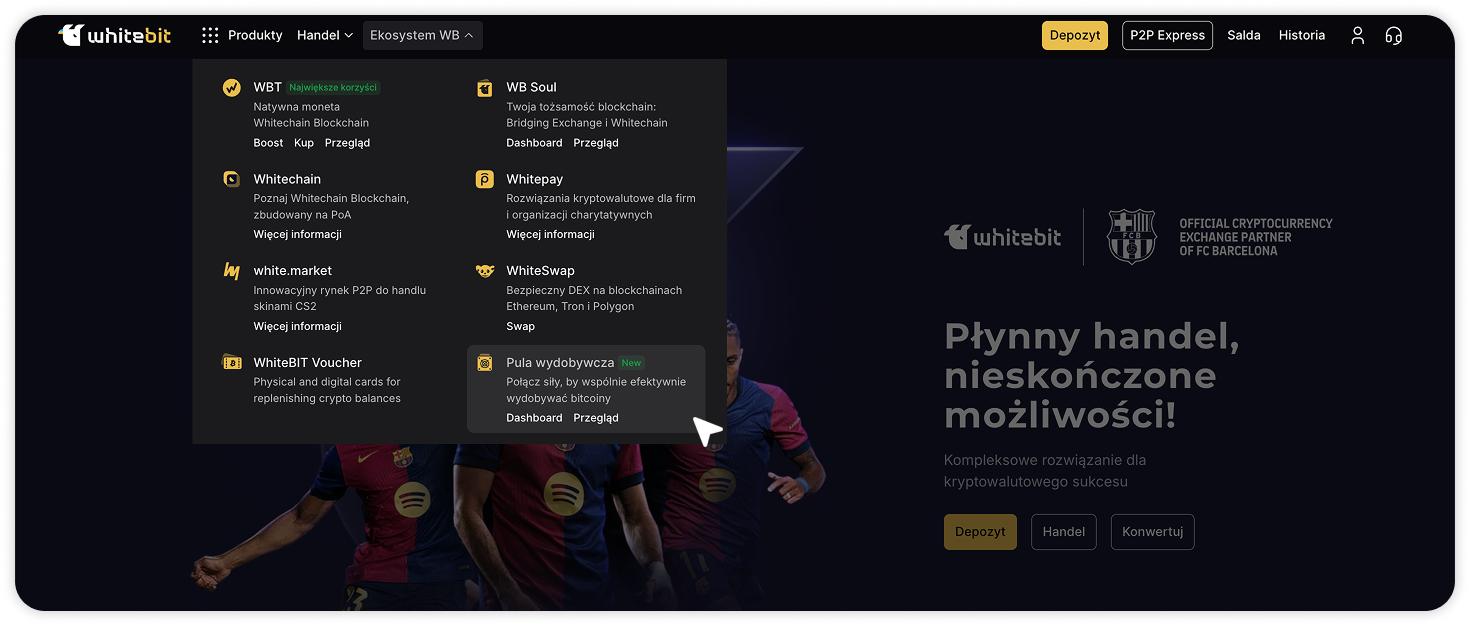Select the WhiteBIT Voucher card icon
1470x626 pixels.
pyautogui.click(x=232, y=362)
